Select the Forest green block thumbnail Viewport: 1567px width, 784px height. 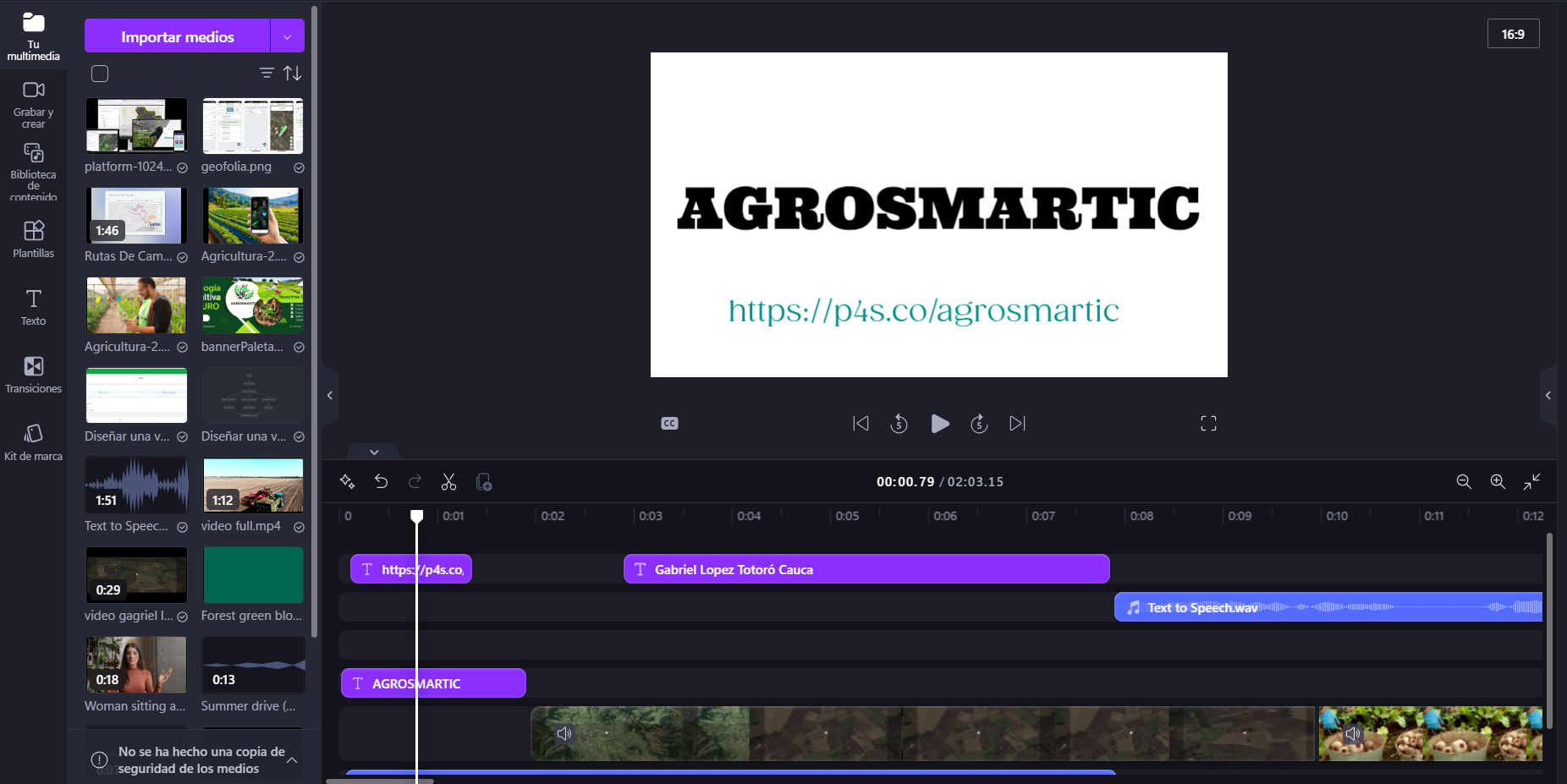[x=252, y=575]
